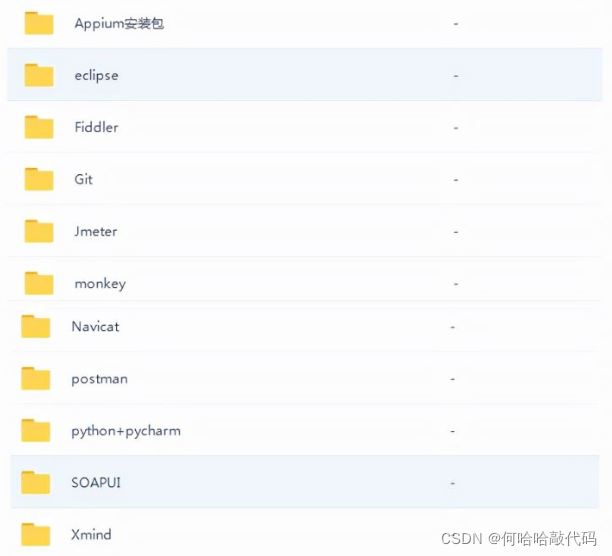The image size is (612, 556).
Task: Select the Jmeter folder name
Action: click(x=96, y=231)
